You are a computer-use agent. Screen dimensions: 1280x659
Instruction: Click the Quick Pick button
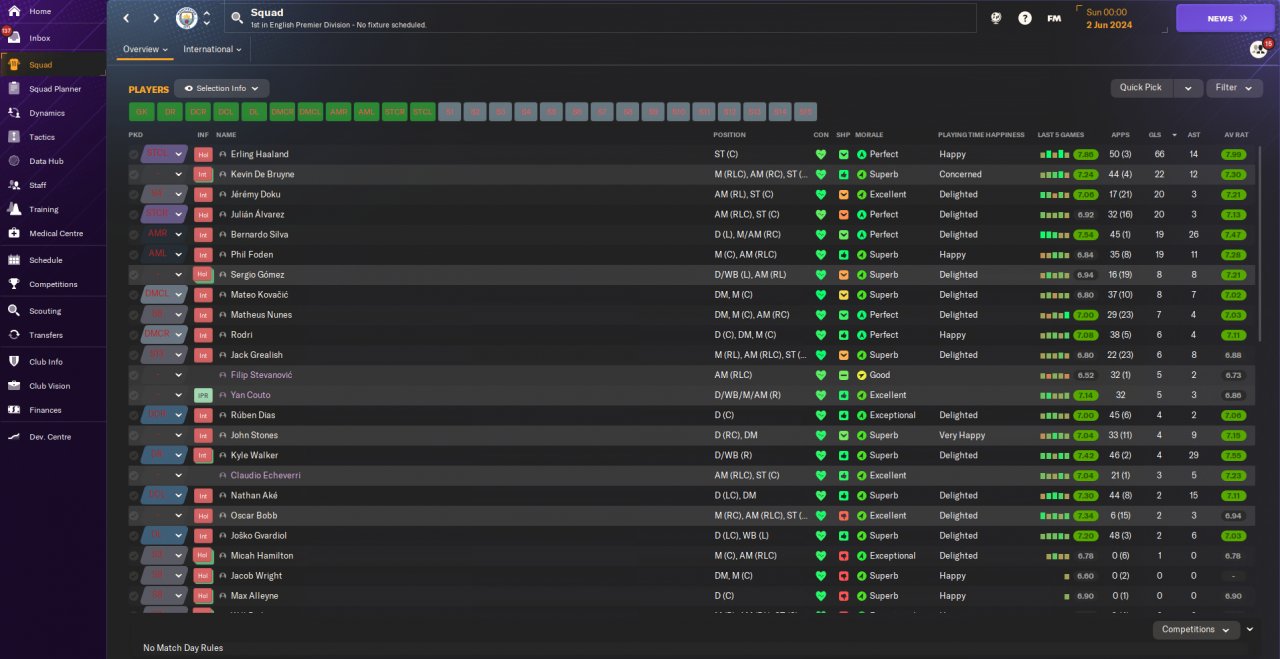point(1141,88)
